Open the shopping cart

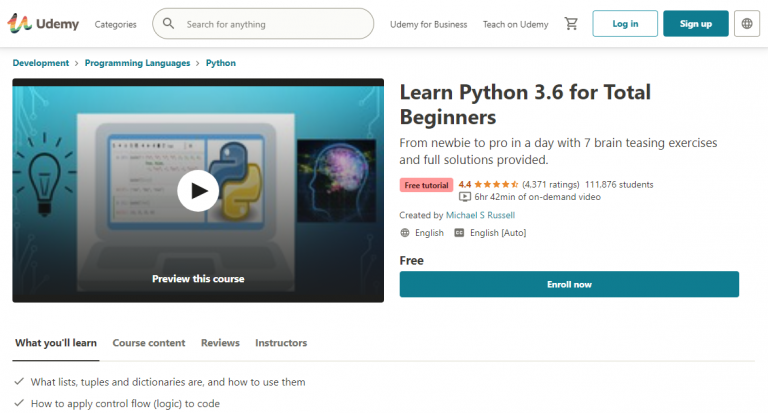pyautogui.click(x=571, y=23)
